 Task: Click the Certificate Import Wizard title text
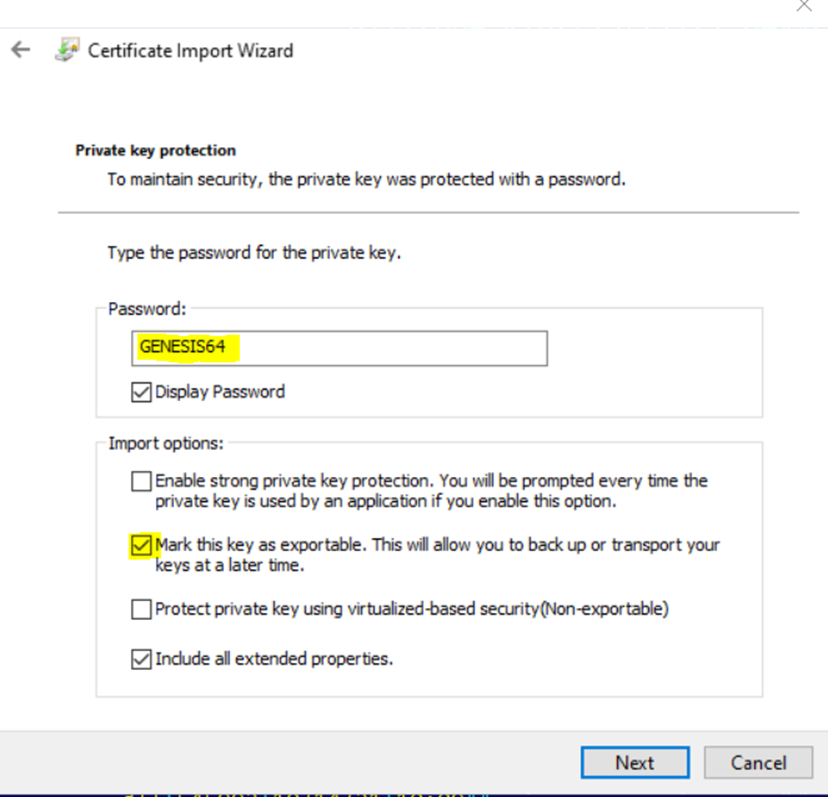190,51
